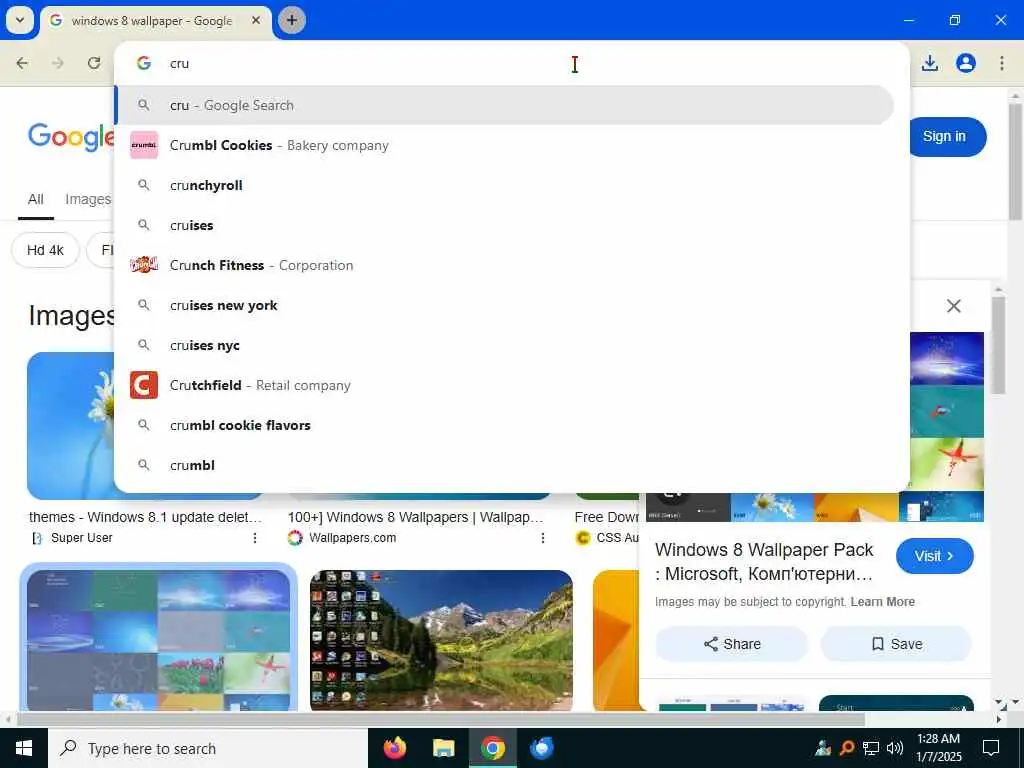Open the Learn More copyright link
The image size is (1024, 768).
pos(882,601)
